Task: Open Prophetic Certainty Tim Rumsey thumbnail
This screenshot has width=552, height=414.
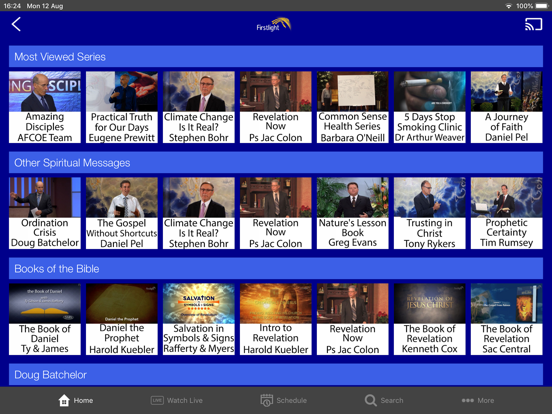Action: tap(507, 213)
